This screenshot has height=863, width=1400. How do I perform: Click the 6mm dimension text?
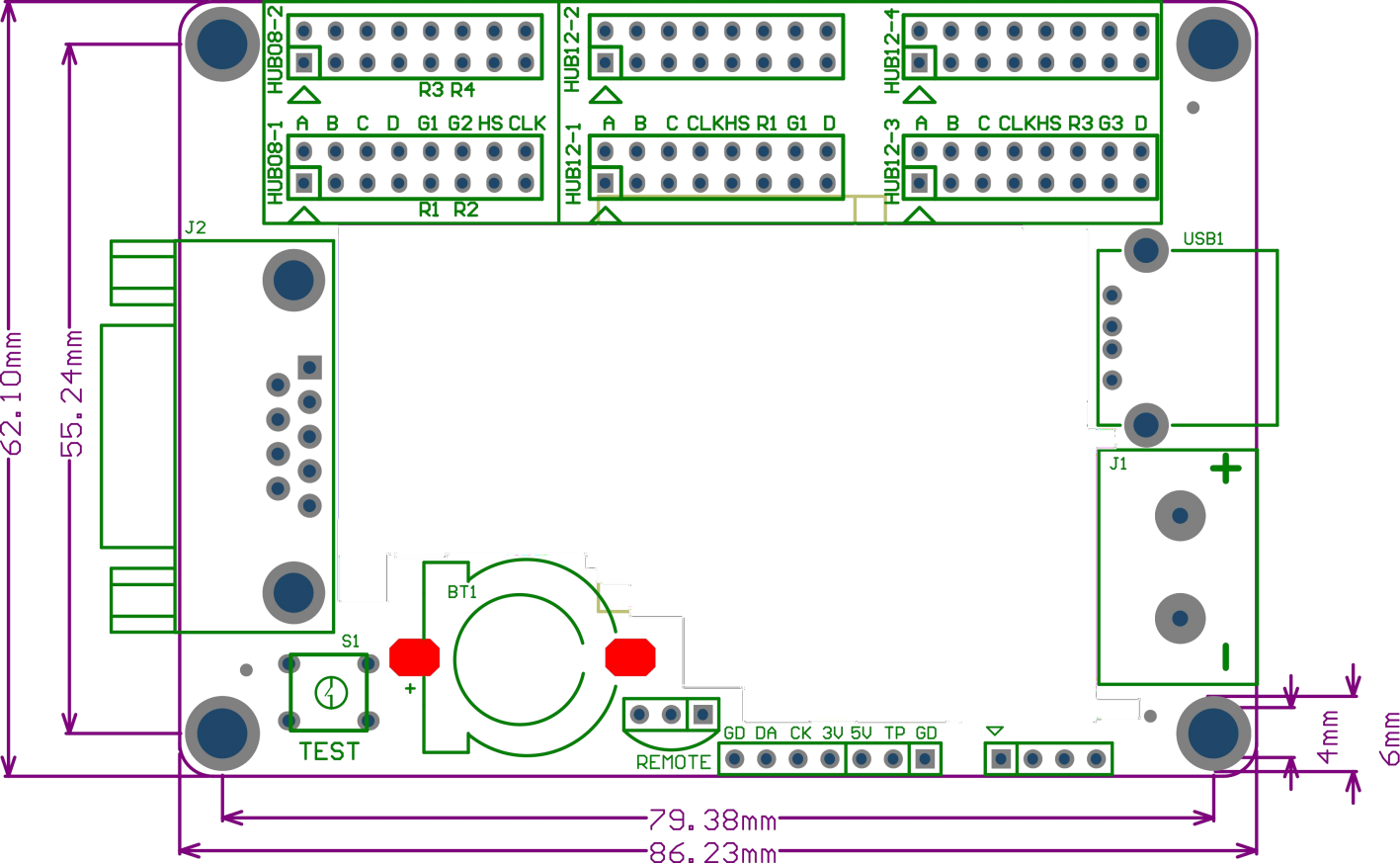click(1390, 738)
